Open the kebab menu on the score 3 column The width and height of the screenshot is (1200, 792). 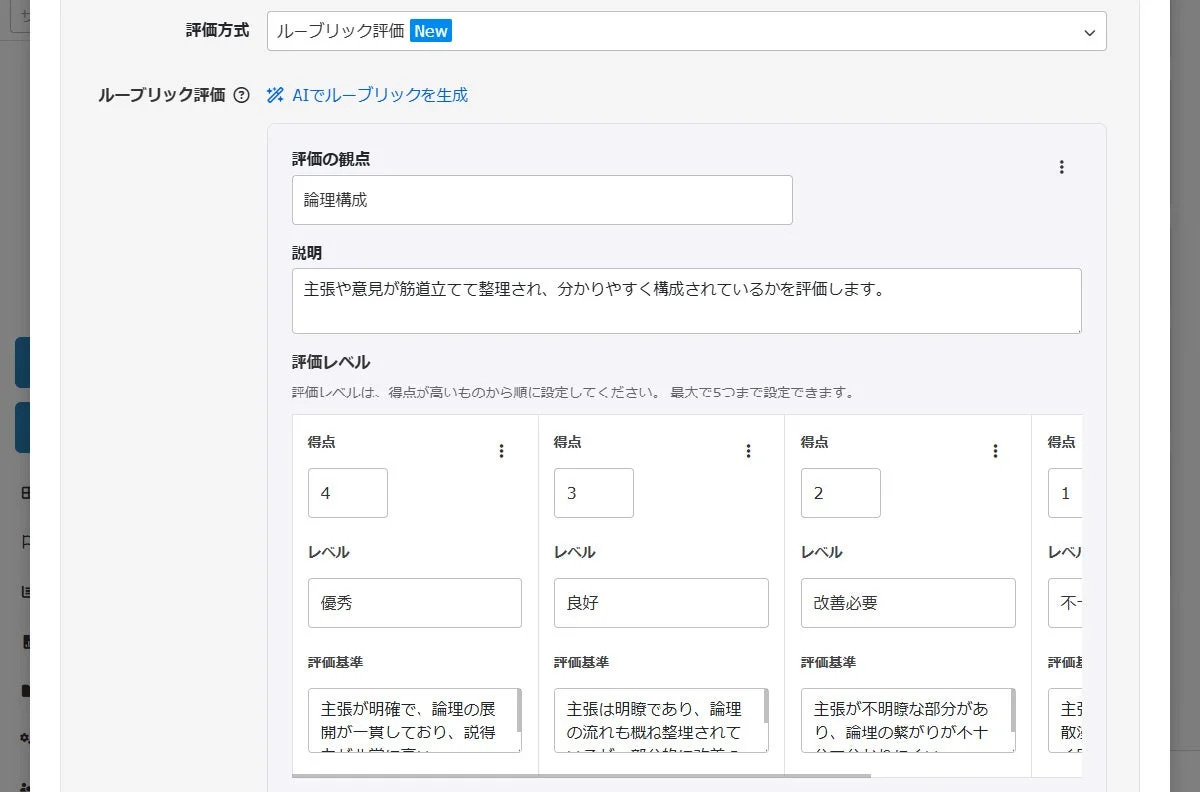pos(748,451)
